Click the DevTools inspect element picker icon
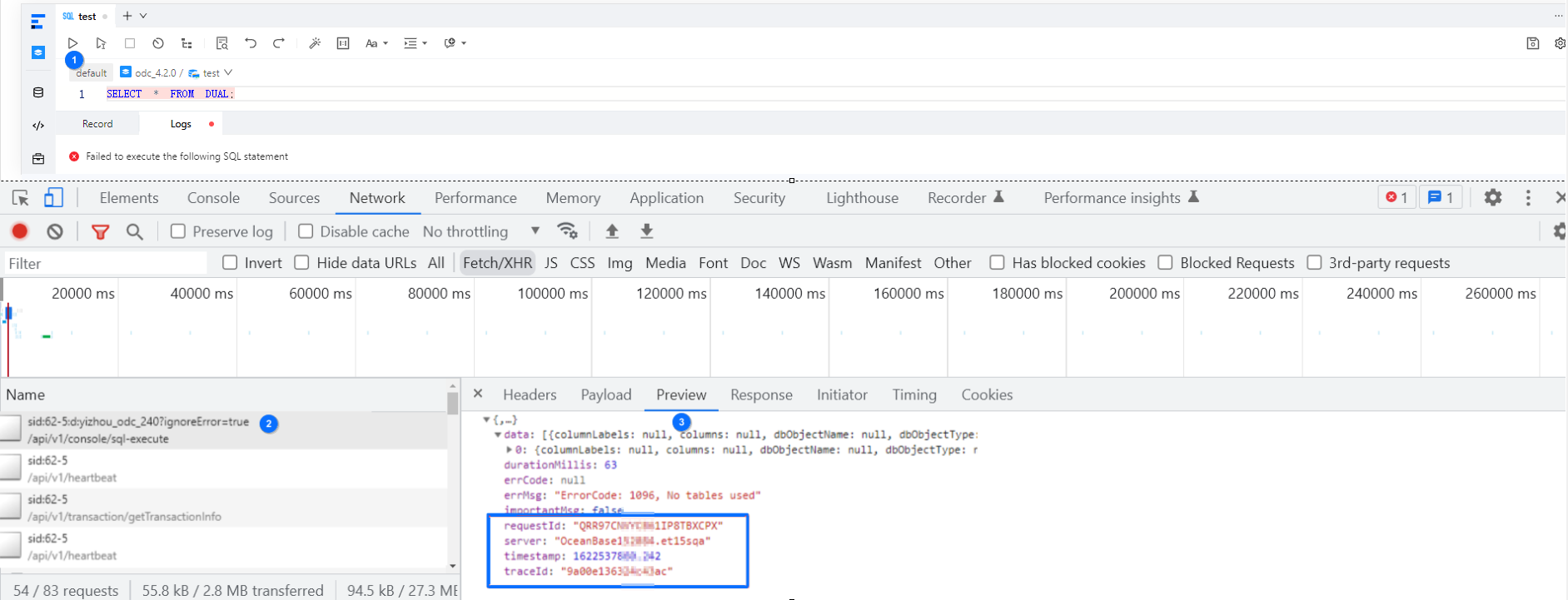The width and height of the screenshot is (1568, 600). [x=21, y=198]
